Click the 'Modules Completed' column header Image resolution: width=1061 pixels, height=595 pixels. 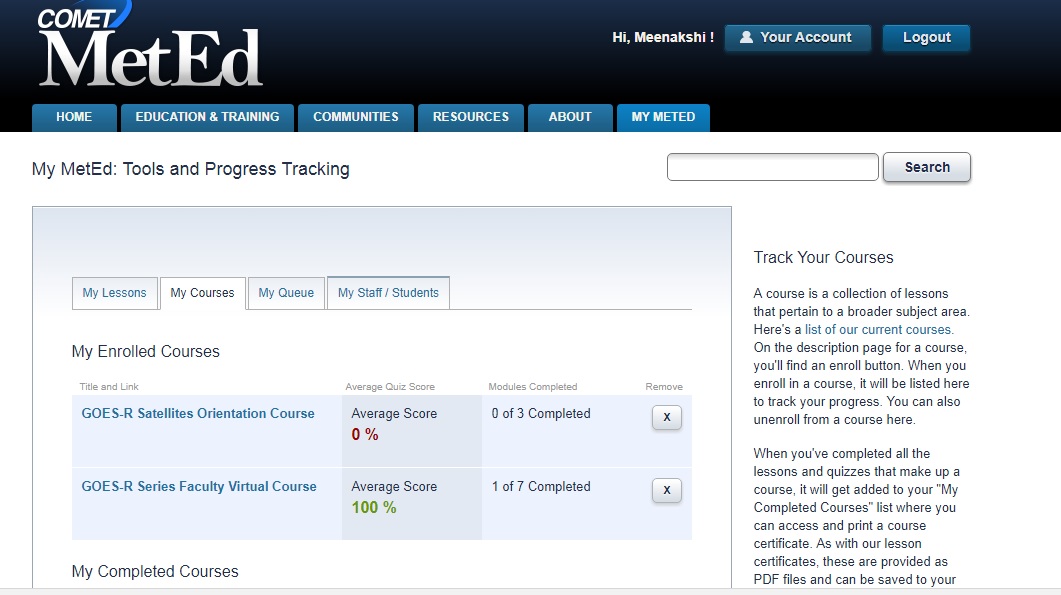[533, 387]
